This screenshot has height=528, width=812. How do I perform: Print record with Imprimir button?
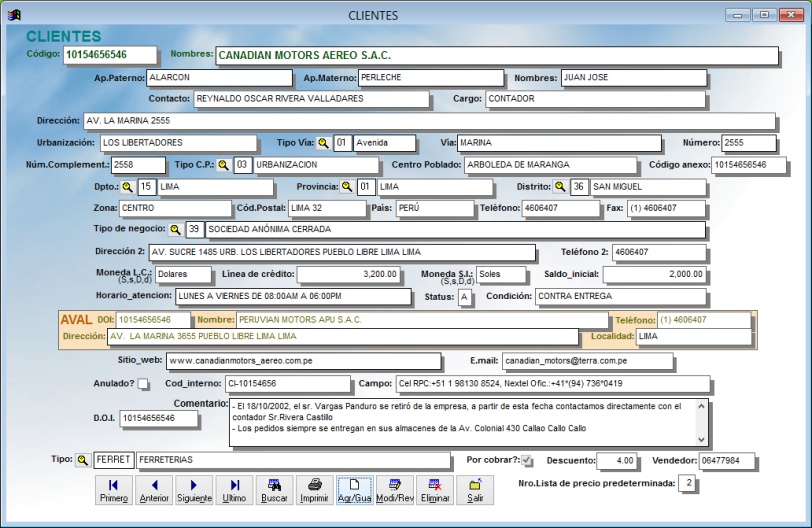(x=314, y=490)
